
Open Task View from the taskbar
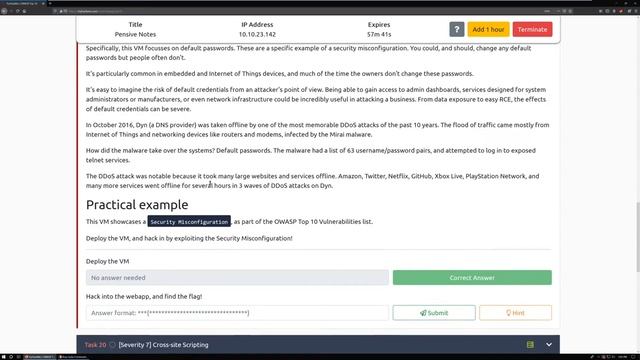[x=18, y=357]
